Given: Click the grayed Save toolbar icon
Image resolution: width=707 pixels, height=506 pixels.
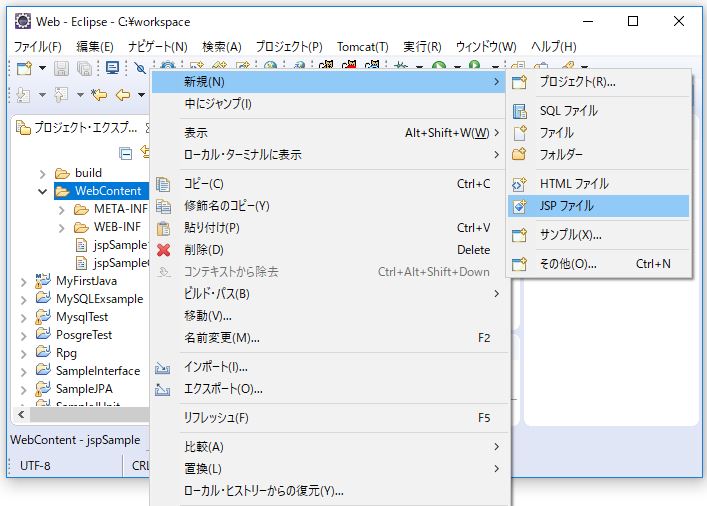Looking at the screenshot, I should (61, 69).
